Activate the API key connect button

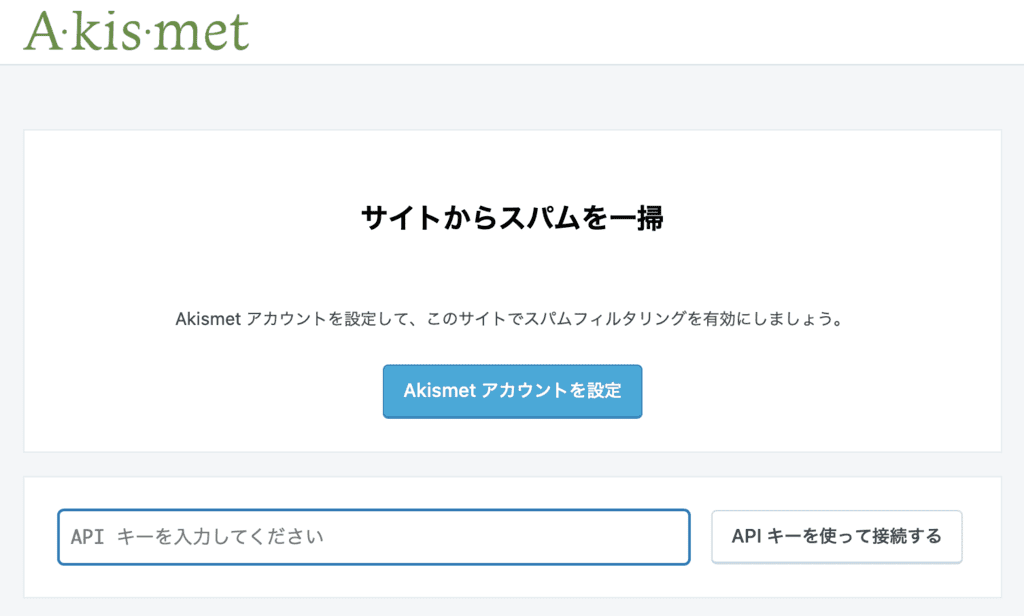pyautogui.click(x=836, y=536)
